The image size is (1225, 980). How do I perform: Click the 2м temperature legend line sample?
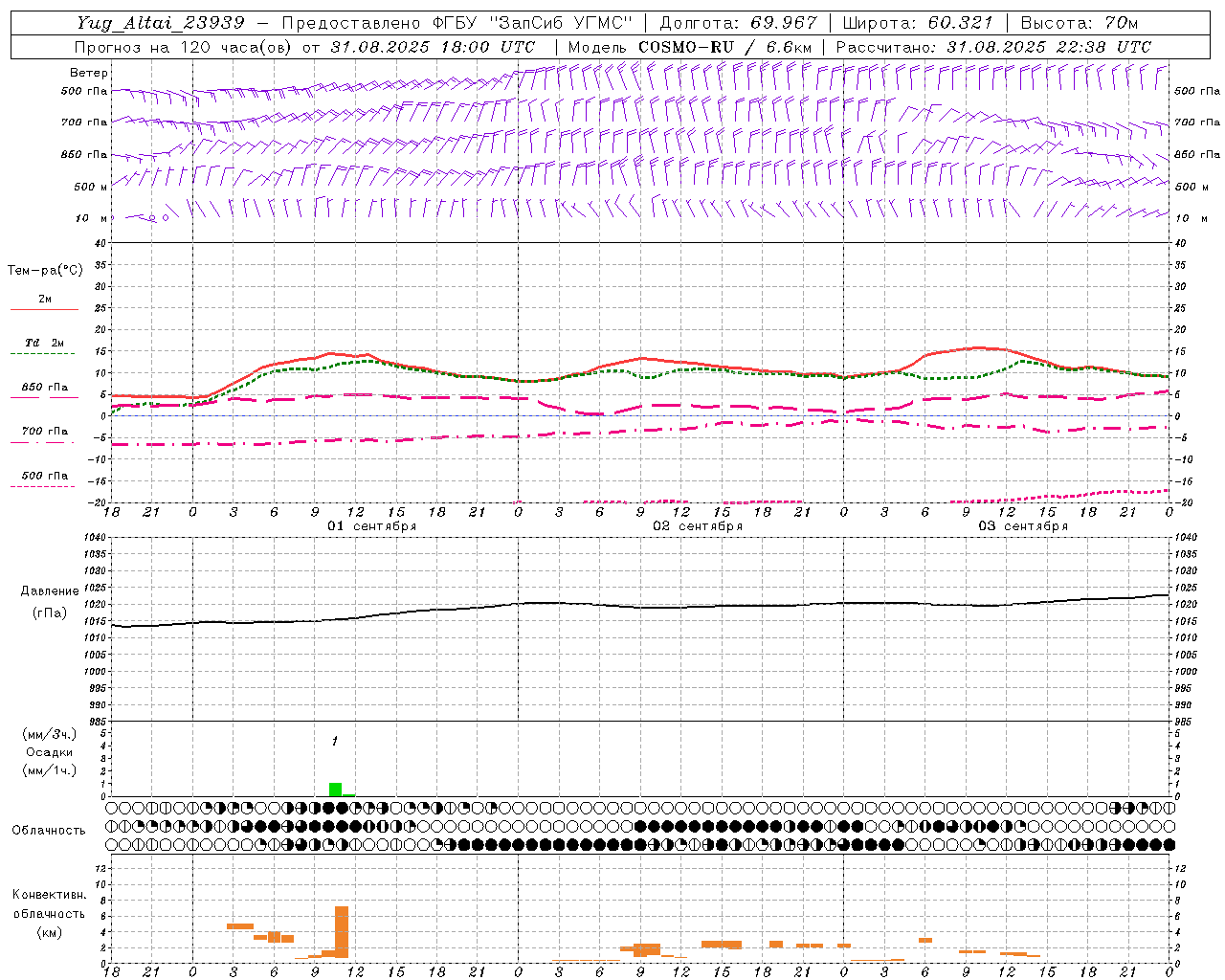click(x=44, y=310)
